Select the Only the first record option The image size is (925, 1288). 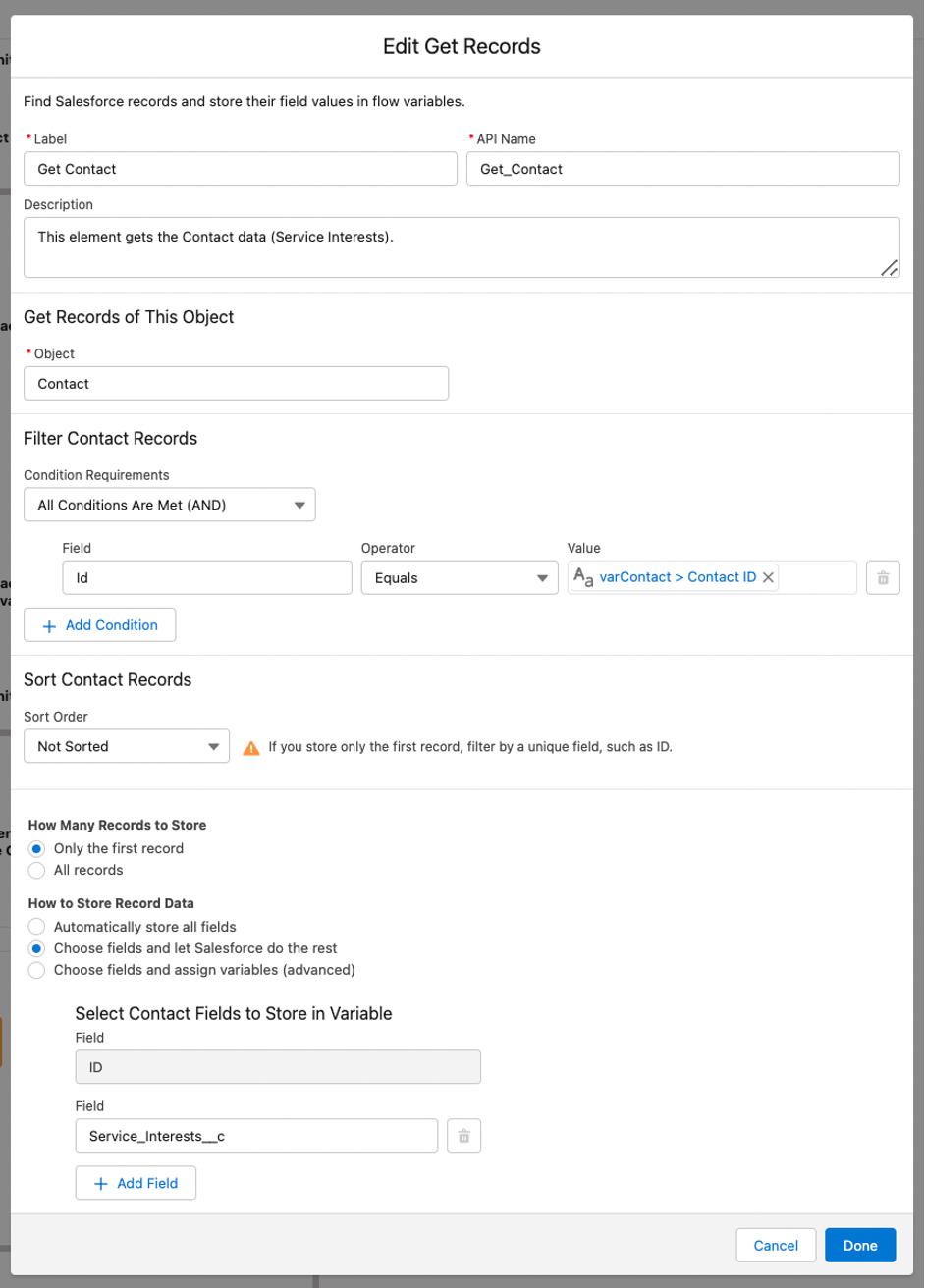coord(36,848)
